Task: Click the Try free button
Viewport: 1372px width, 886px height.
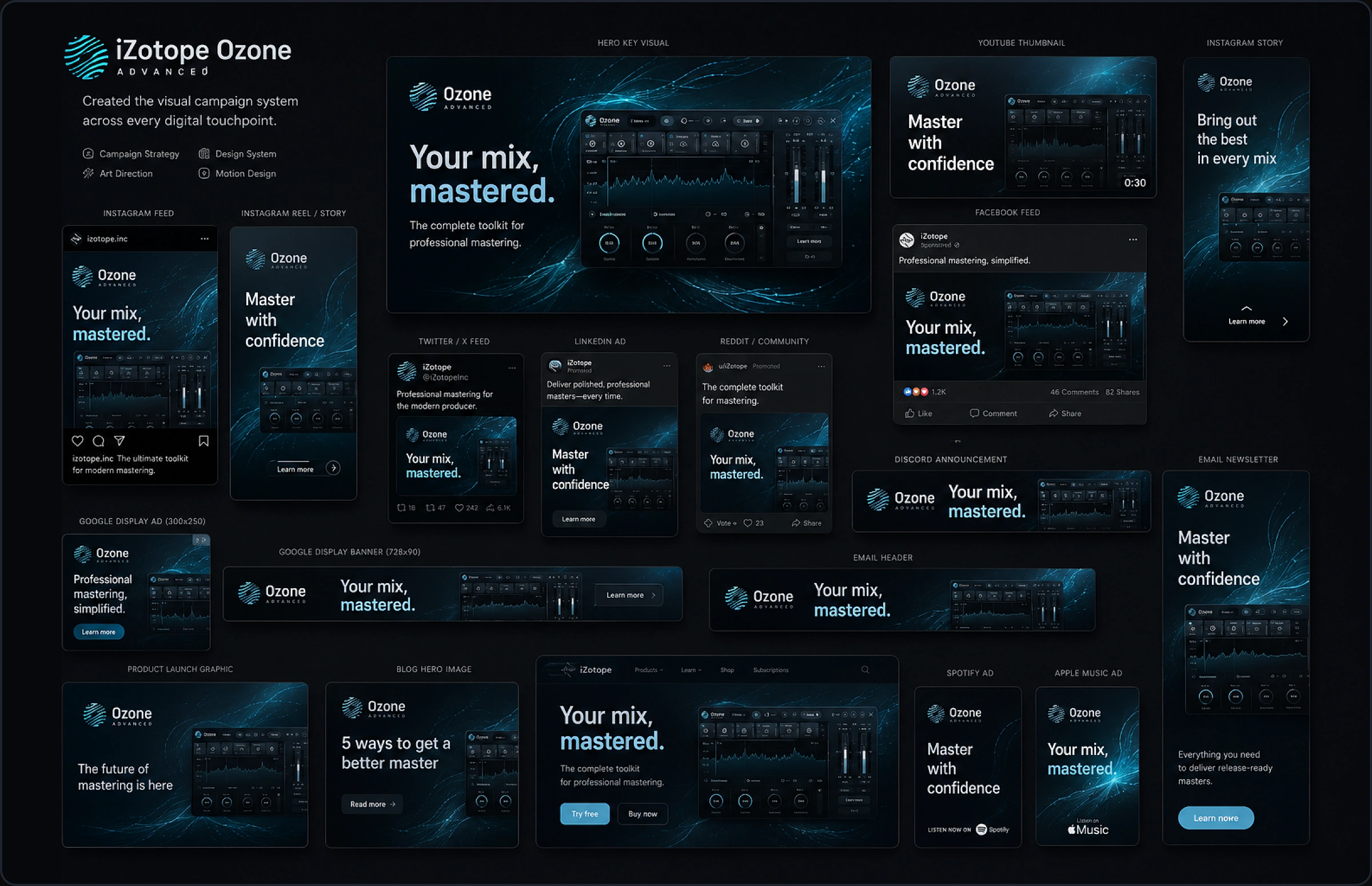Action: click(584, 814)
